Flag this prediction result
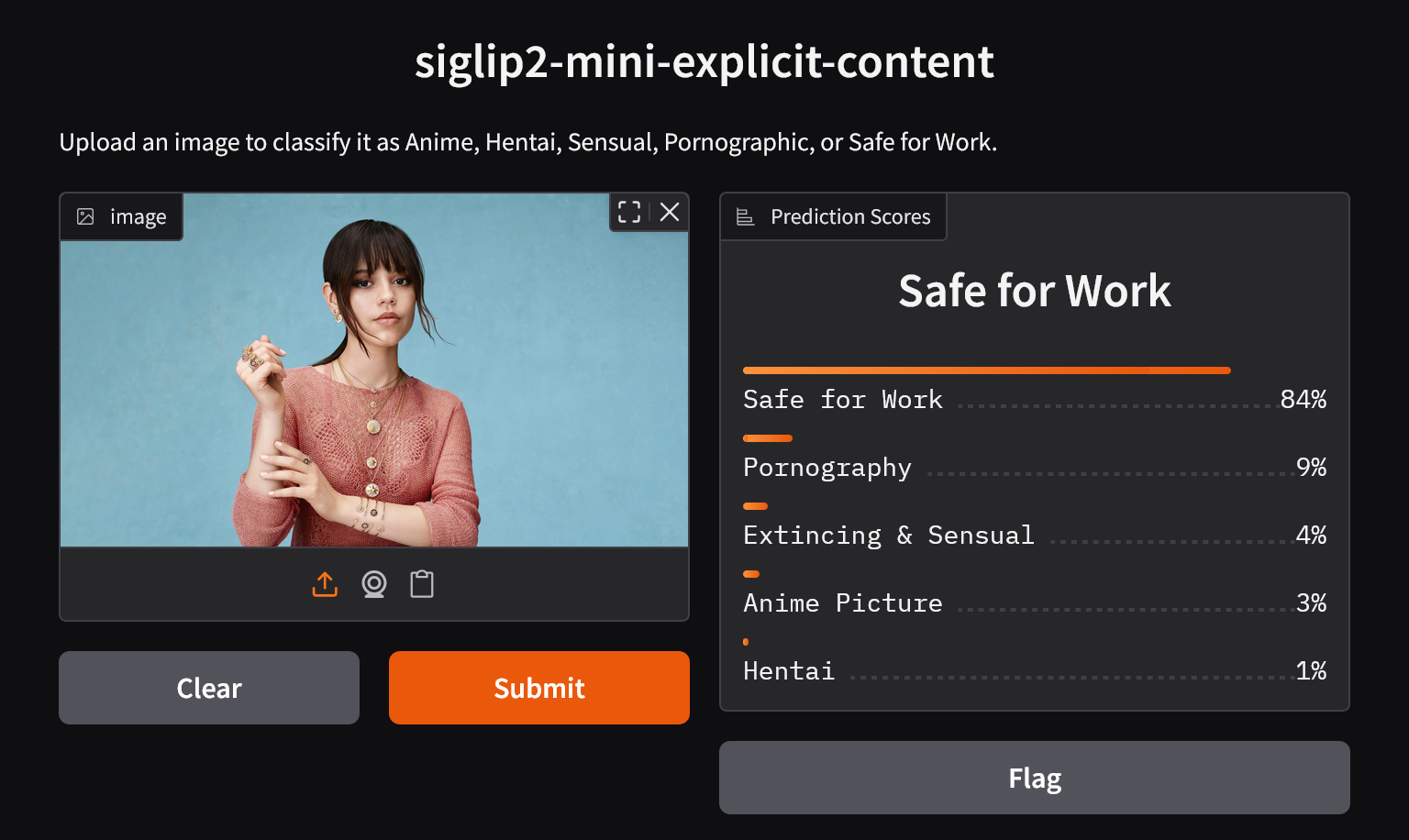Viewport: 1409px width, 840px height. (x=1034, y=778)
